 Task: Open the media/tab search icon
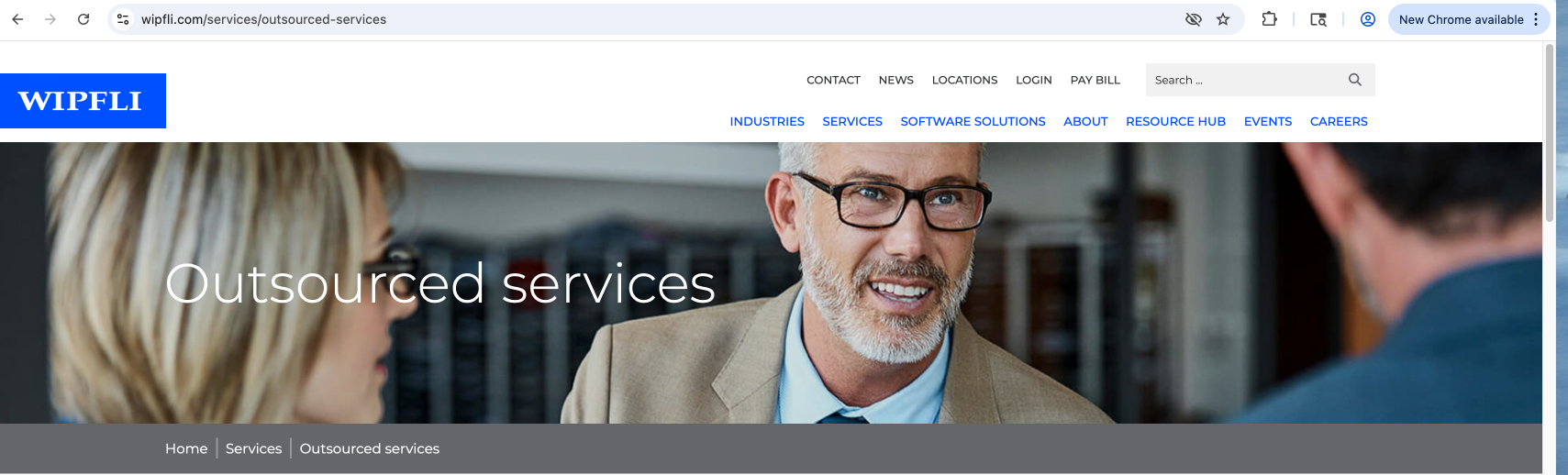click(1318, 19)
